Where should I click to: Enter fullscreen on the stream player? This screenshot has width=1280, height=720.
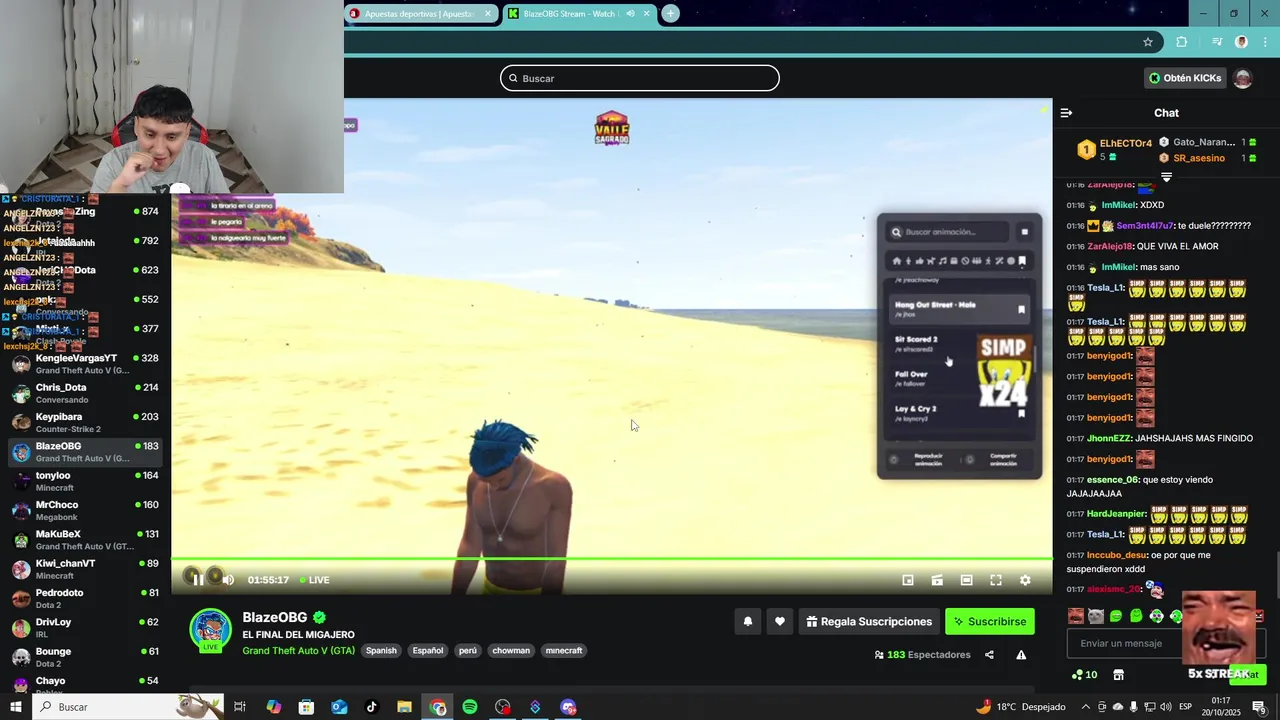click(996, 580)
